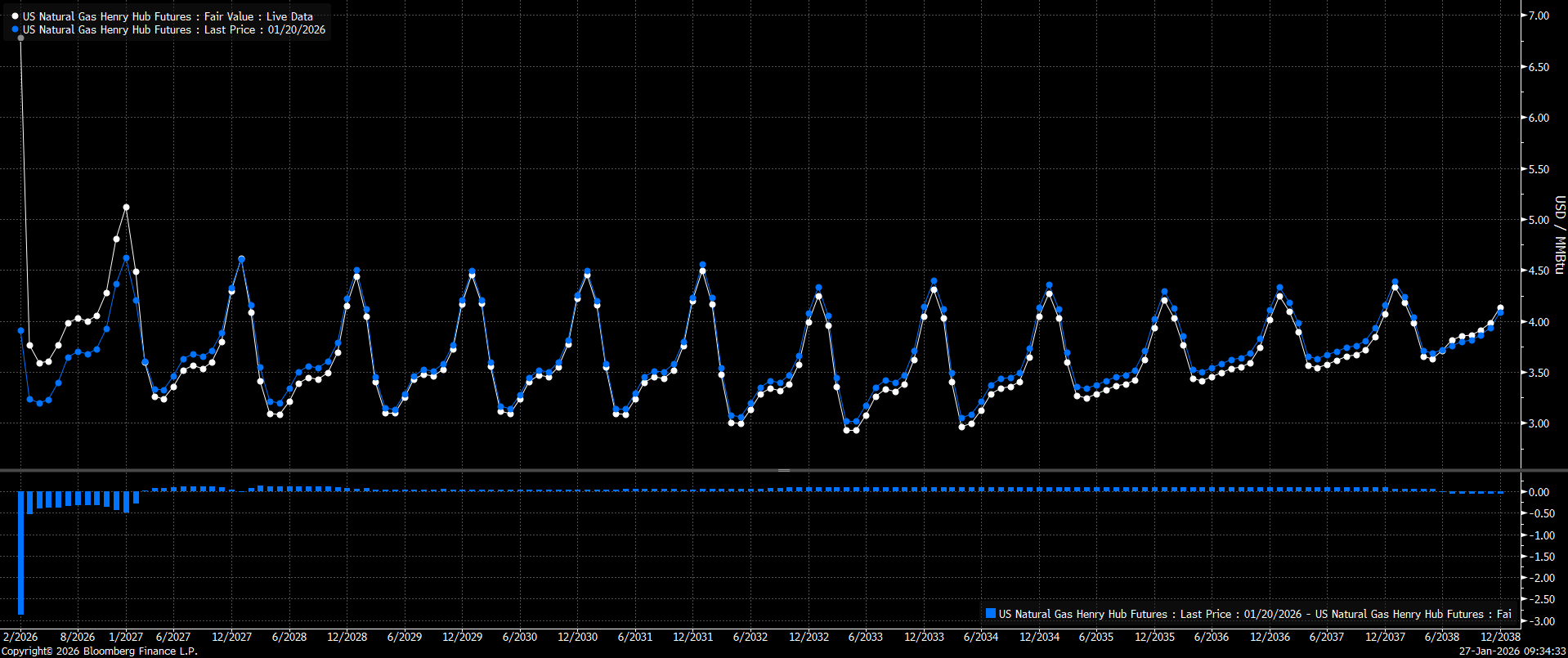The height and width of the screenshot is (658, 1568).
Task: Click the 6/2034 date axis label
Action: coord(981,637)
